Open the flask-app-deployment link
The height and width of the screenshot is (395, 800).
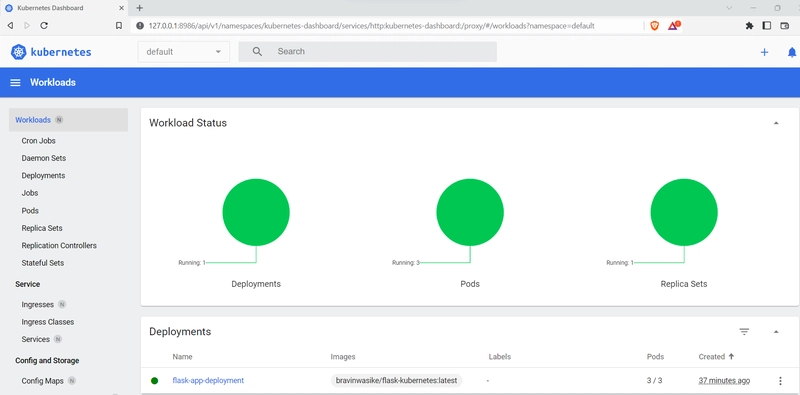pos(208,381)
